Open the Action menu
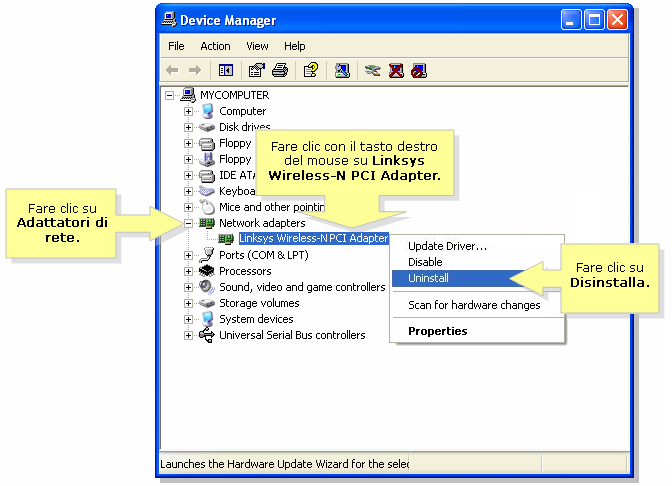672x486 pixels. click(216, 46)
